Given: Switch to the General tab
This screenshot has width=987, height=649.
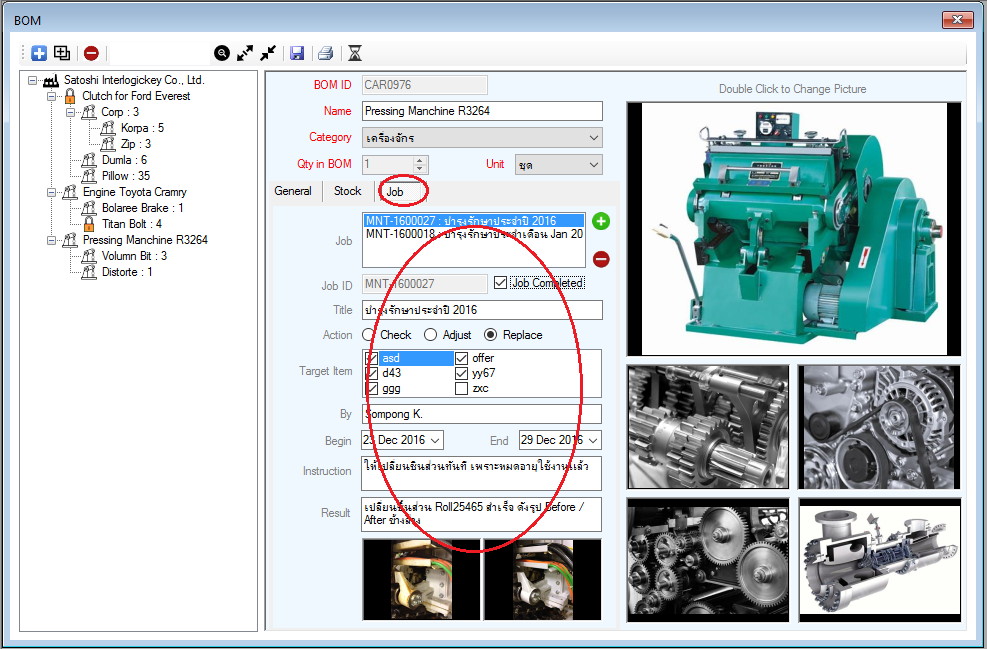Looking at the screenshot, I should (x=293, y=191).
